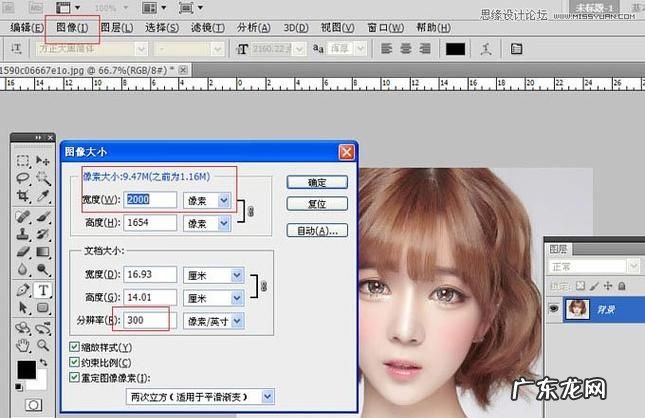Toggle 重定图像像素 checkbox
The width and height of the screenshot is (645, 418).
point(74,377)
